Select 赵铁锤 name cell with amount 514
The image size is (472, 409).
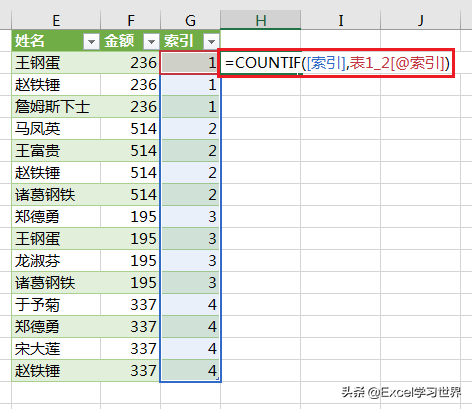[56, 173]
